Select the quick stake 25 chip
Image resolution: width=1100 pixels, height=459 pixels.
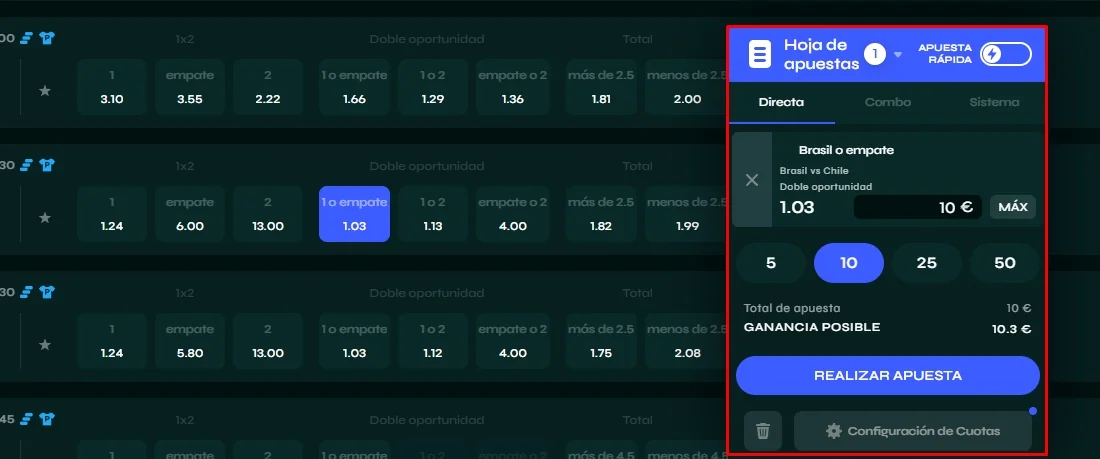927,263
